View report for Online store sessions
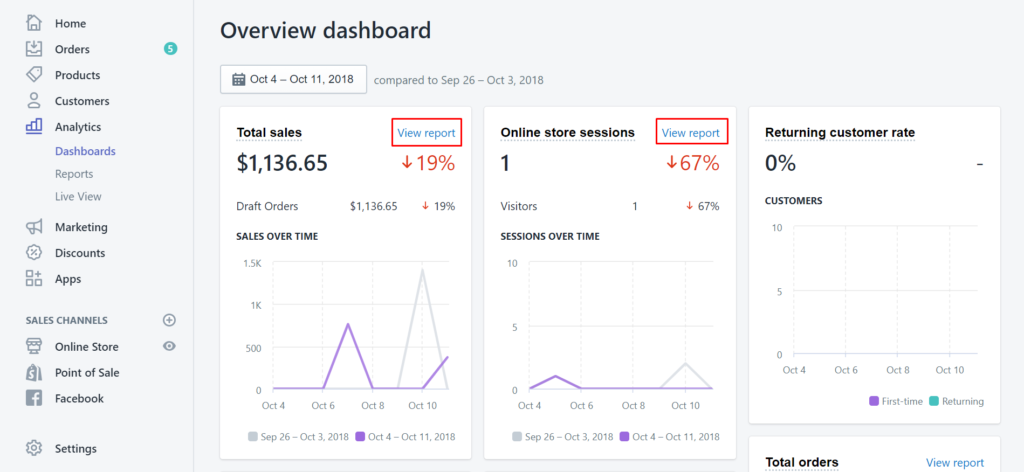The height and width of the screenshot is (472, 1024). point(691,133)
